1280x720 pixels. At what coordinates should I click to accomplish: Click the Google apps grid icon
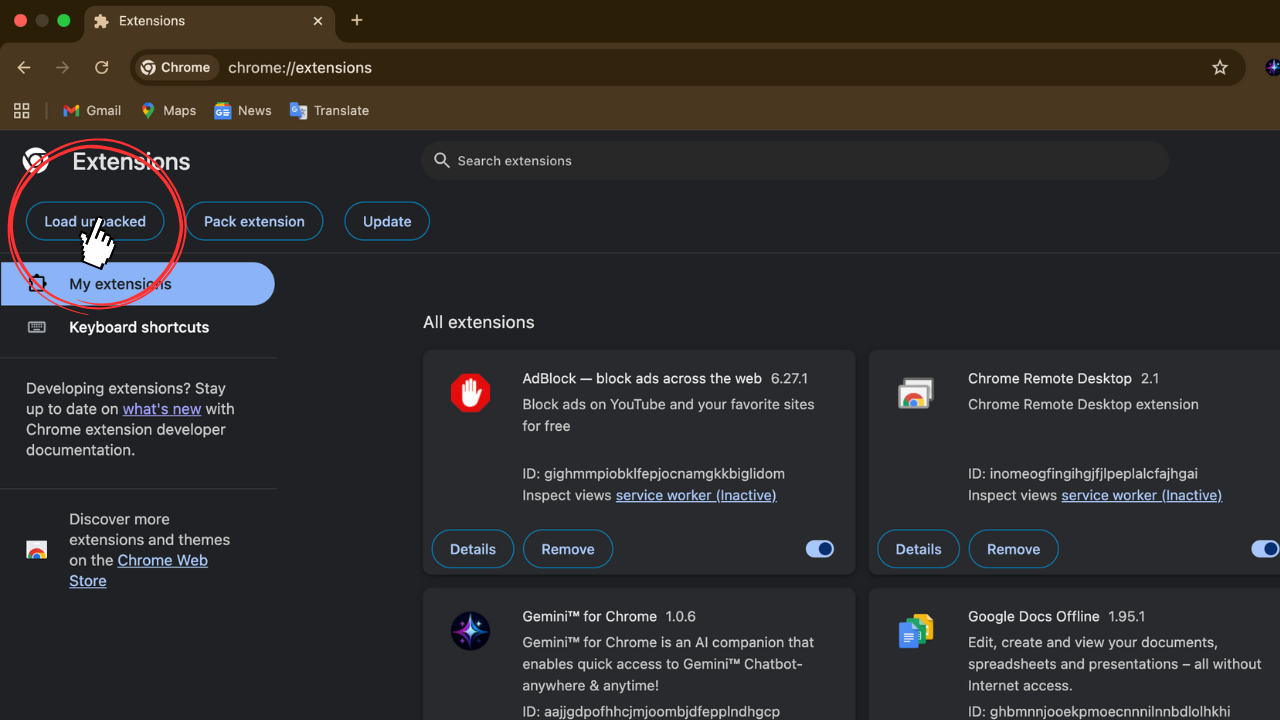click(21, 110)
